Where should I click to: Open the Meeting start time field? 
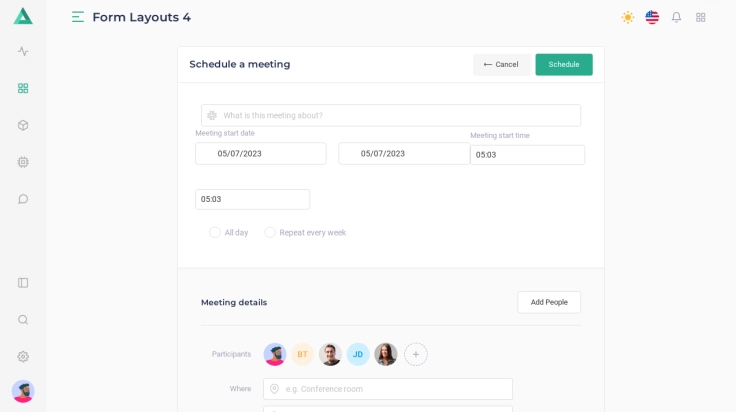pyautogui.click(x=527, y=155)
